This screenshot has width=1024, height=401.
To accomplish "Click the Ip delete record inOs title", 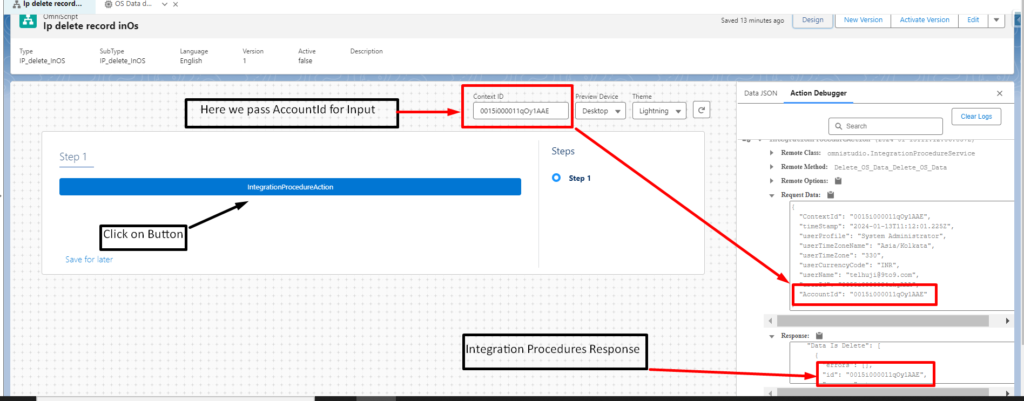I will [x=91, y=26].
